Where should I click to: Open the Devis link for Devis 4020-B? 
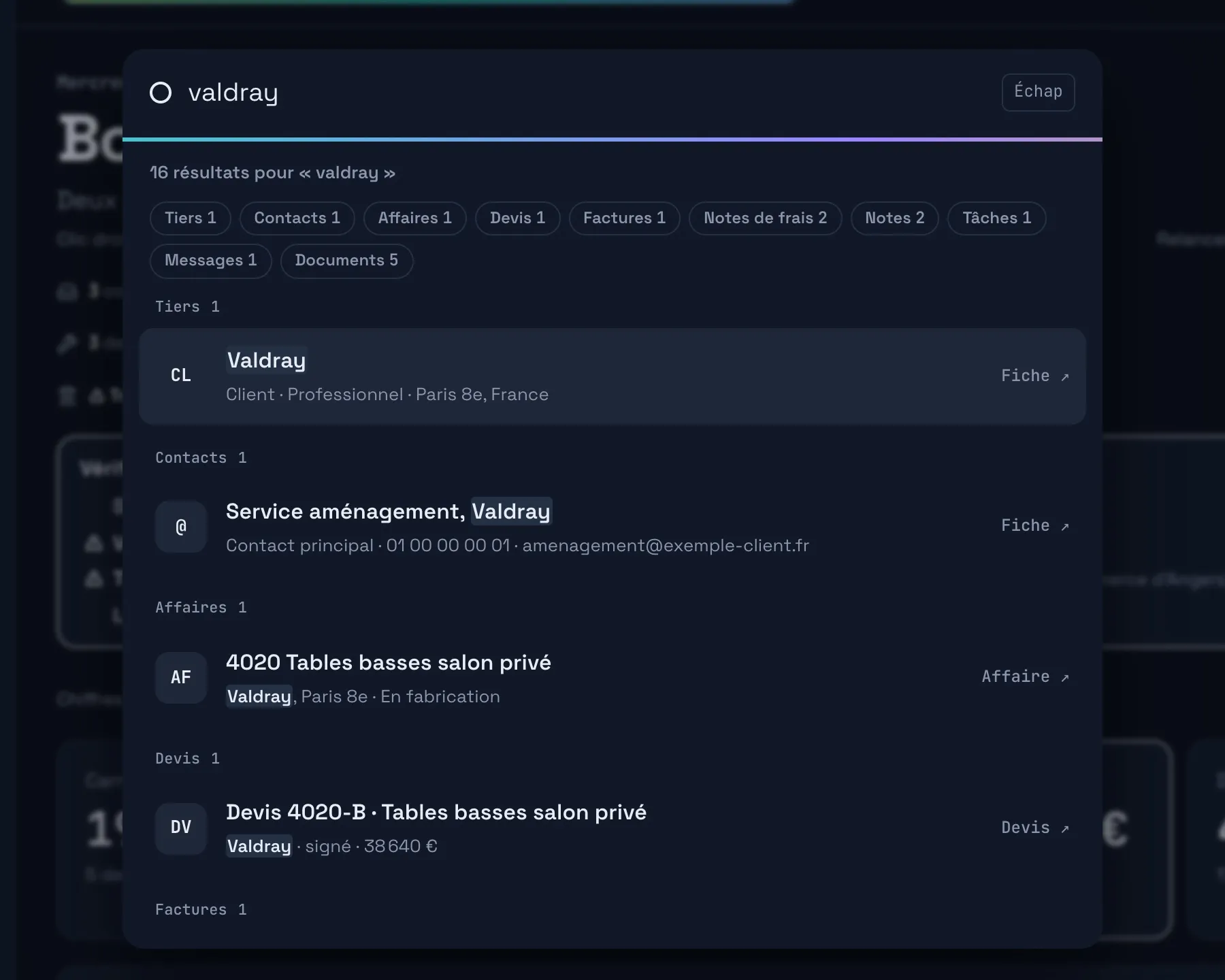(1035, 828)
